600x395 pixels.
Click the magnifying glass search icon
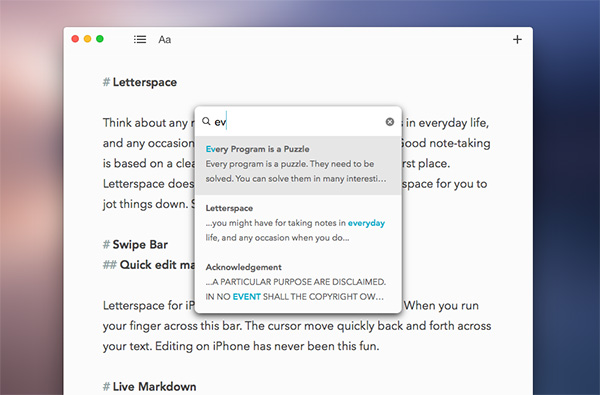pos(206,121)
